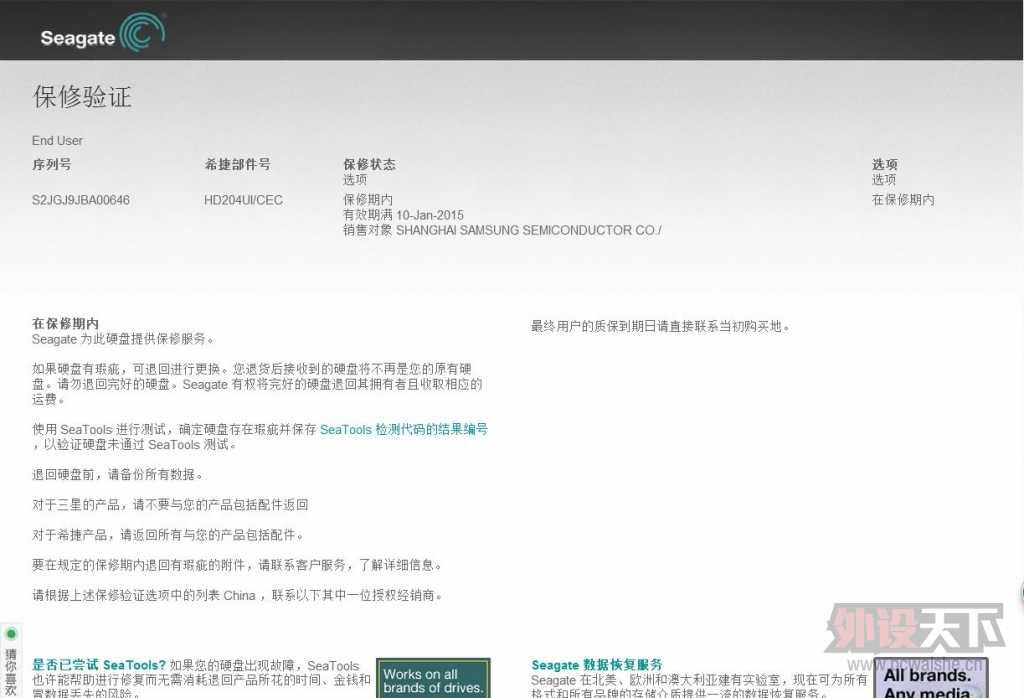Click the Seagate logo in the header
Screen dimensions: 1024x698
(x=103, y=33)
